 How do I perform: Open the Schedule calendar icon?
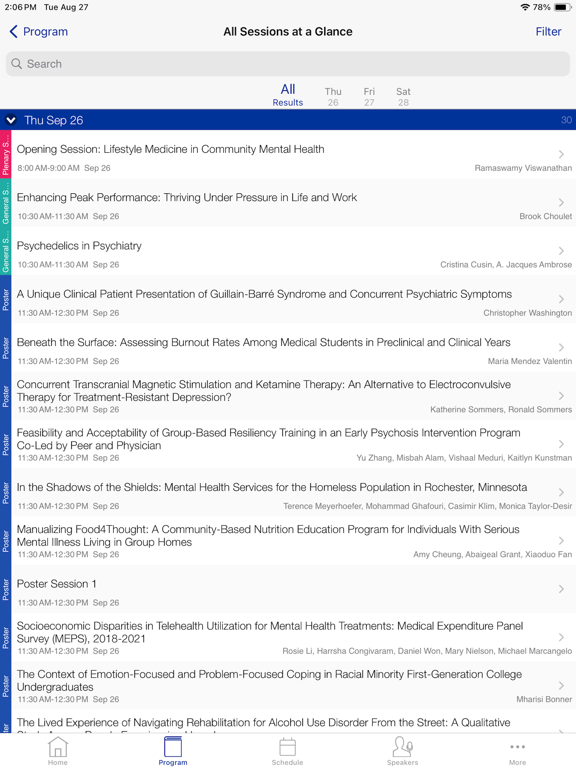(x=288, y=747)
